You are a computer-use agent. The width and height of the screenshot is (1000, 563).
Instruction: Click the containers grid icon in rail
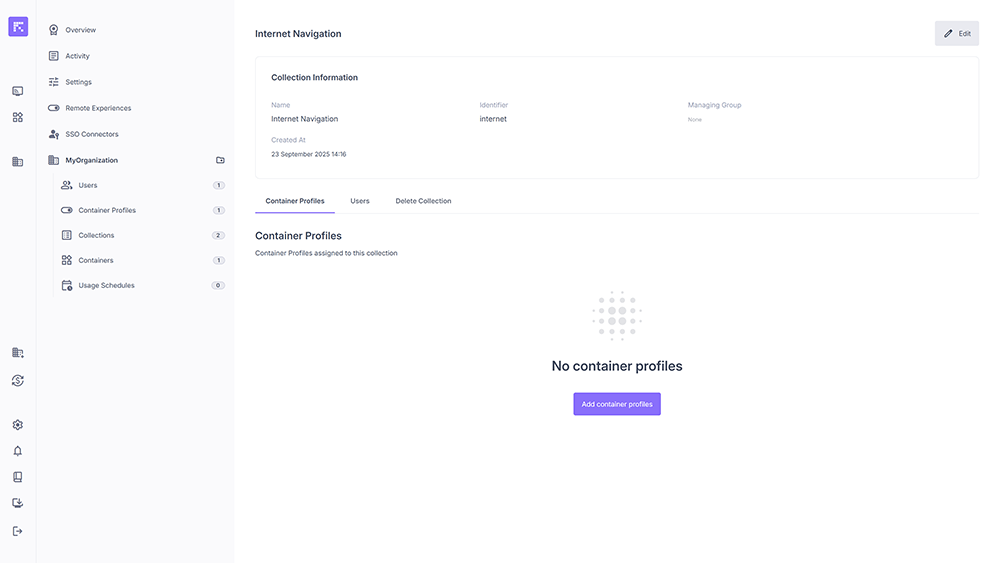point(17,117)
